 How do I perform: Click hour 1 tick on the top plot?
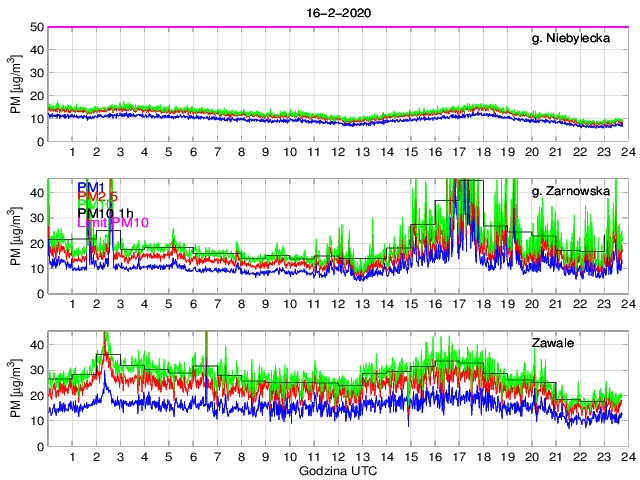(72, 153)
